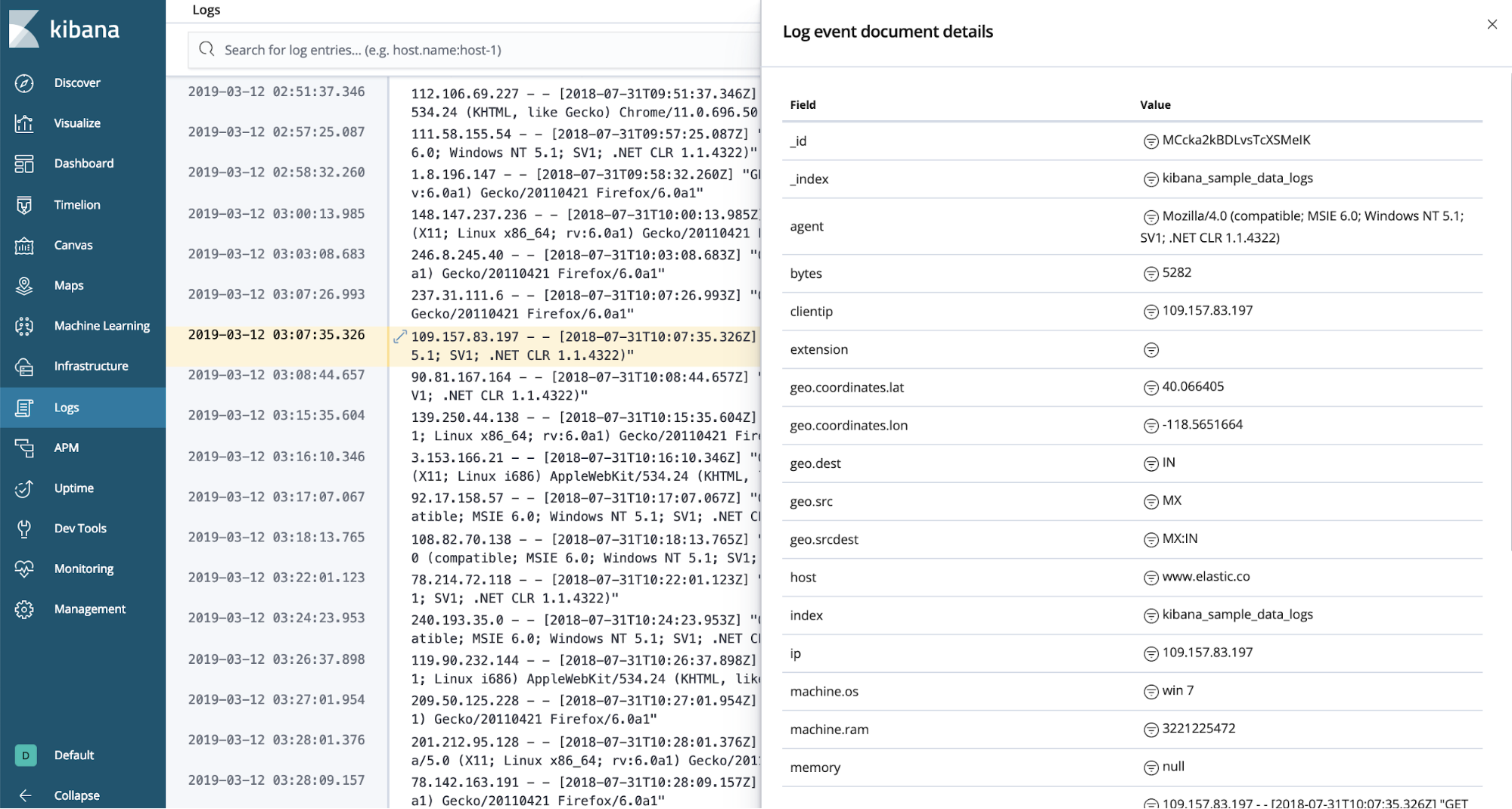
Task: Toggle a filter for geo.dest value IN
Action: [1150, 463]
